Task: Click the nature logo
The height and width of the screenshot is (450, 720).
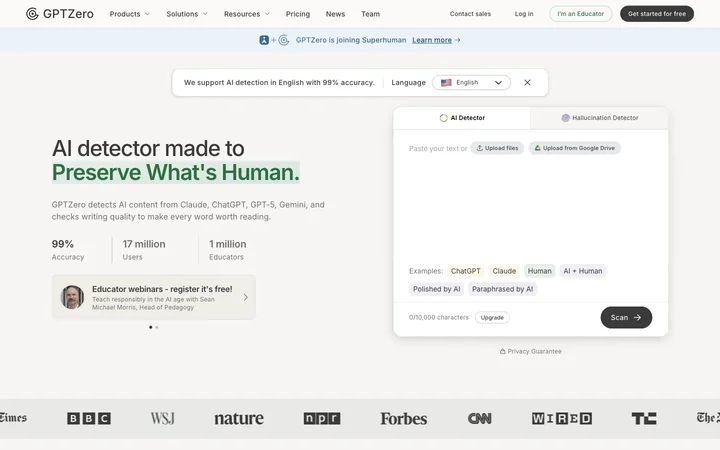Action: (239, 418)
